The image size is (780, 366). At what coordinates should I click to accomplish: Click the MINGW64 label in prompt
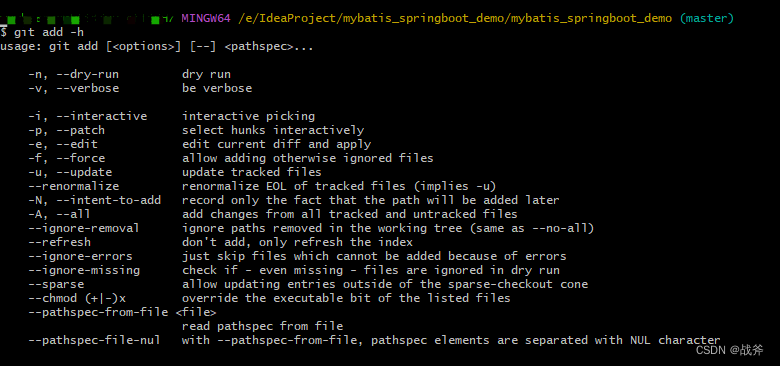coord(205,19)
